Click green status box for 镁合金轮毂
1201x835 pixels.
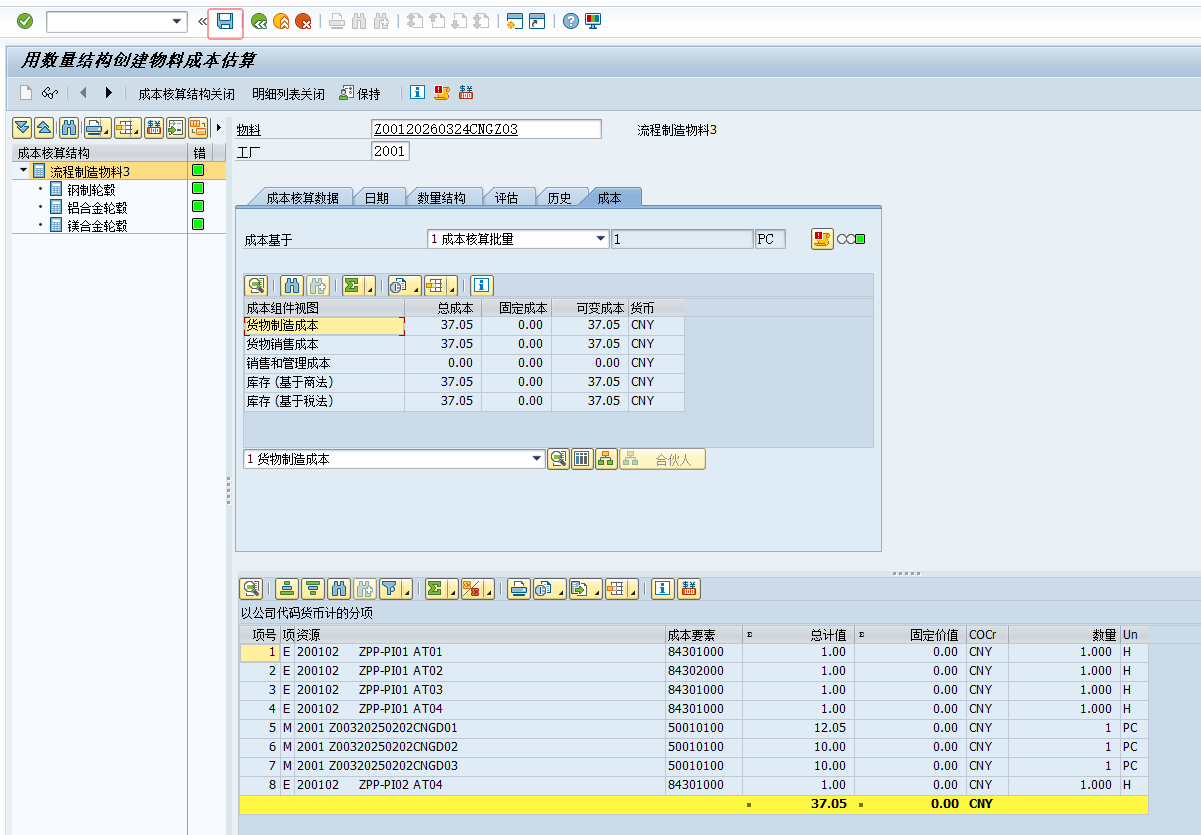coord(198,225)
